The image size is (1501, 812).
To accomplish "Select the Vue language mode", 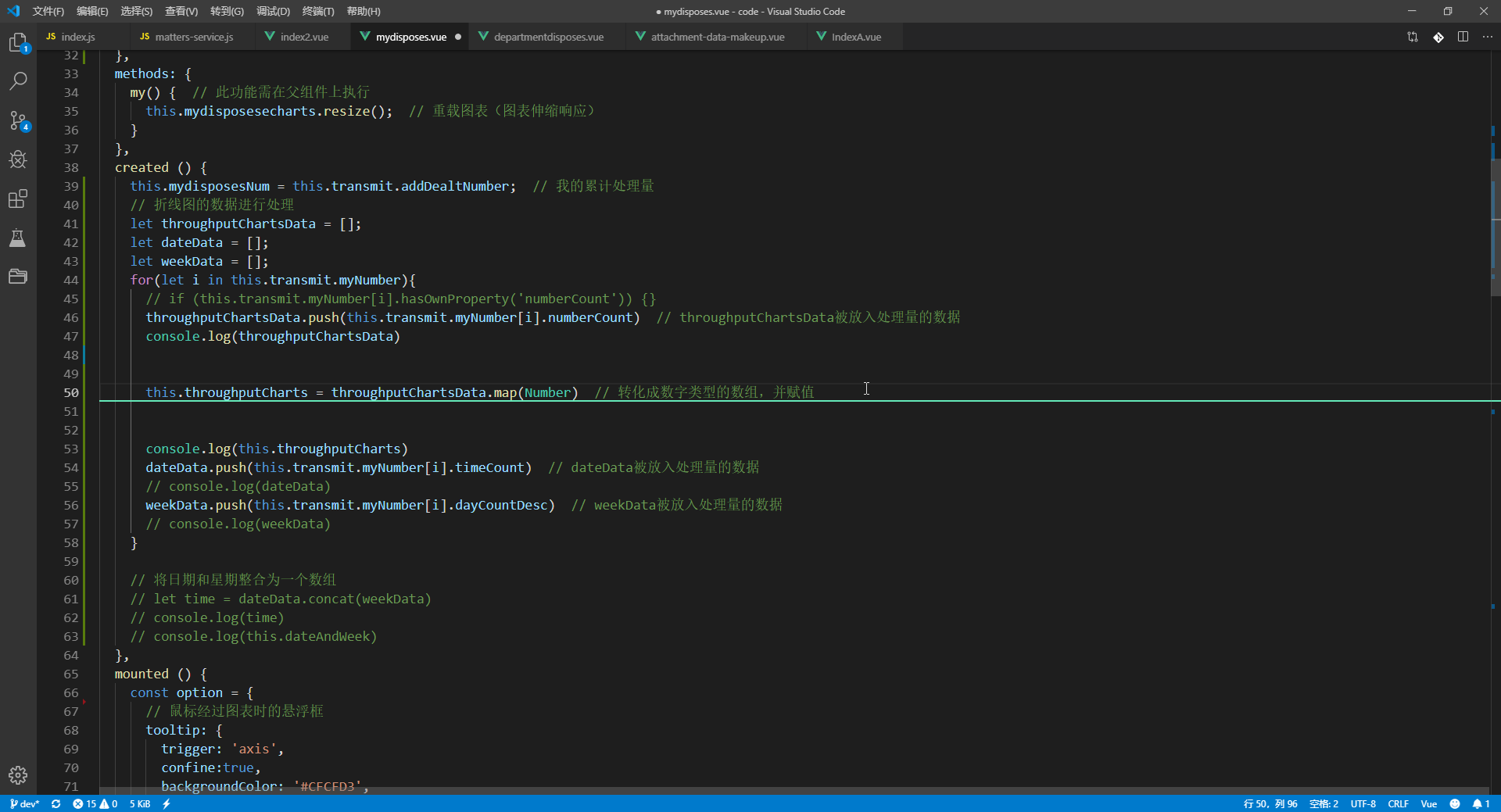I will pyautogui.click(x=1428, y=803).
